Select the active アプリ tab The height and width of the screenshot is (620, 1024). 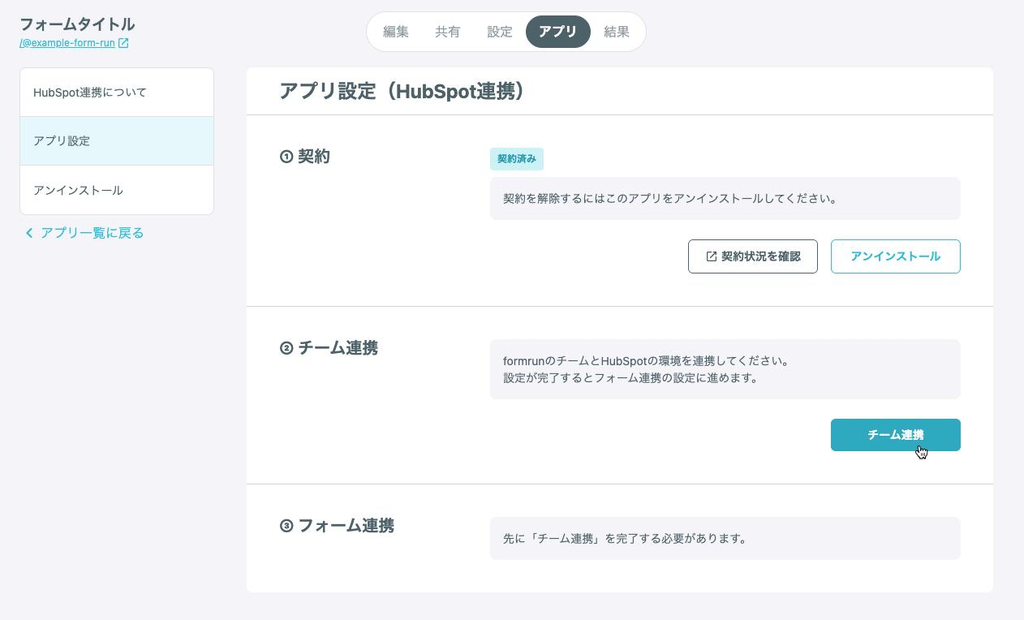[558, 31]
